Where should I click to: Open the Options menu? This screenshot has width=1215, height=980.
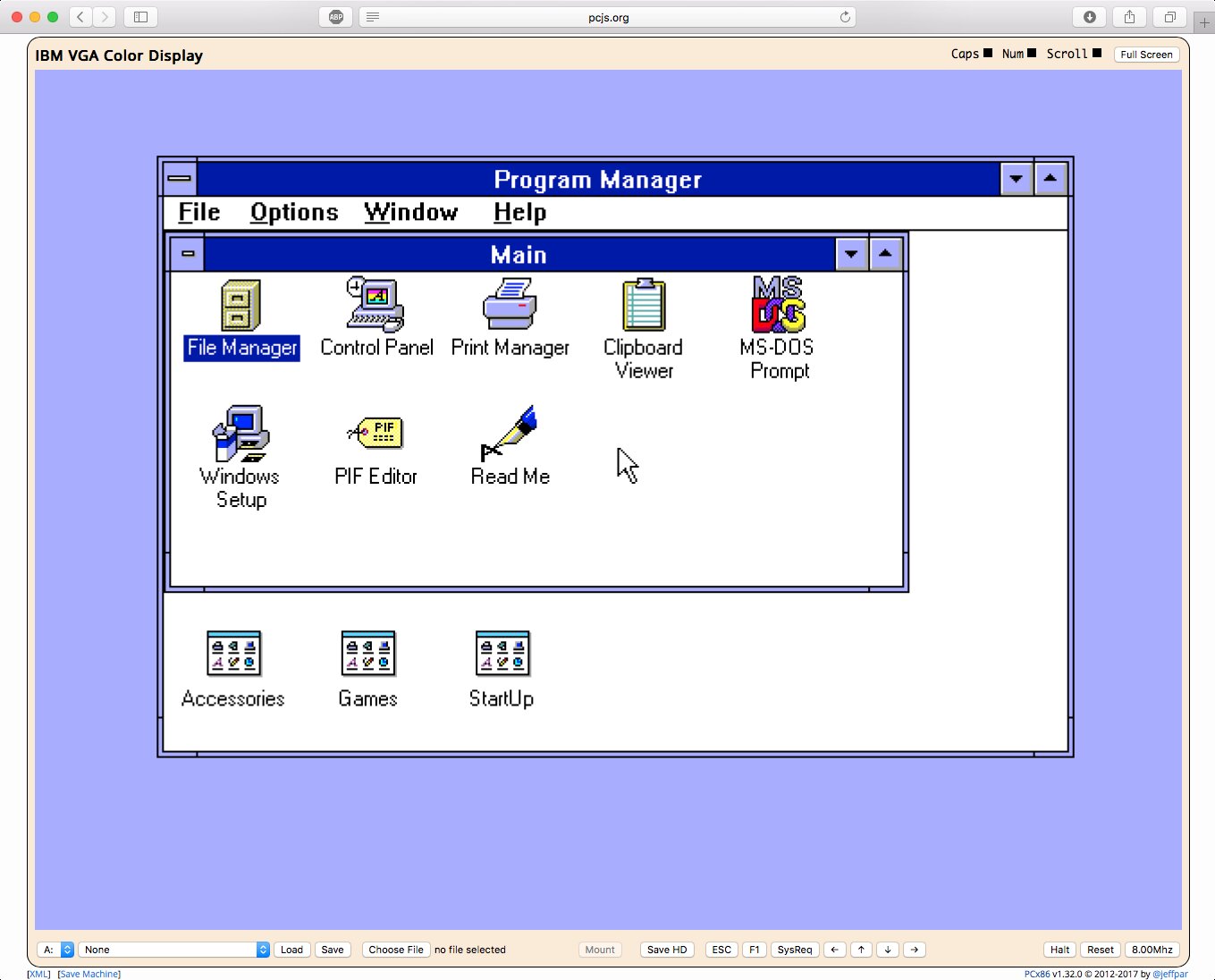[294, 213]
